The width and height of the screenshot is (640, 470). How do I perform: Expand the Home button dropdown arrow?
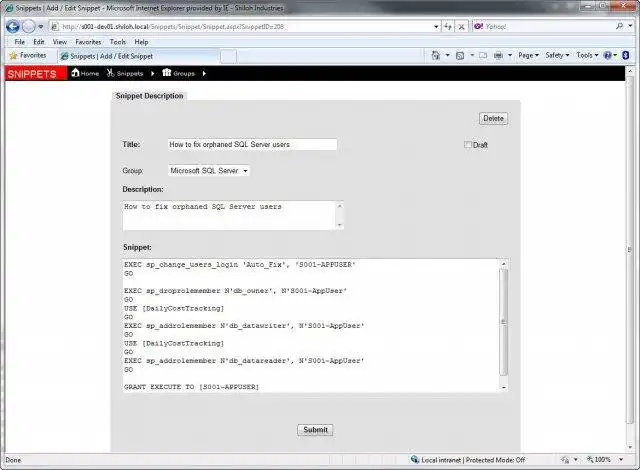pos(447,55)
